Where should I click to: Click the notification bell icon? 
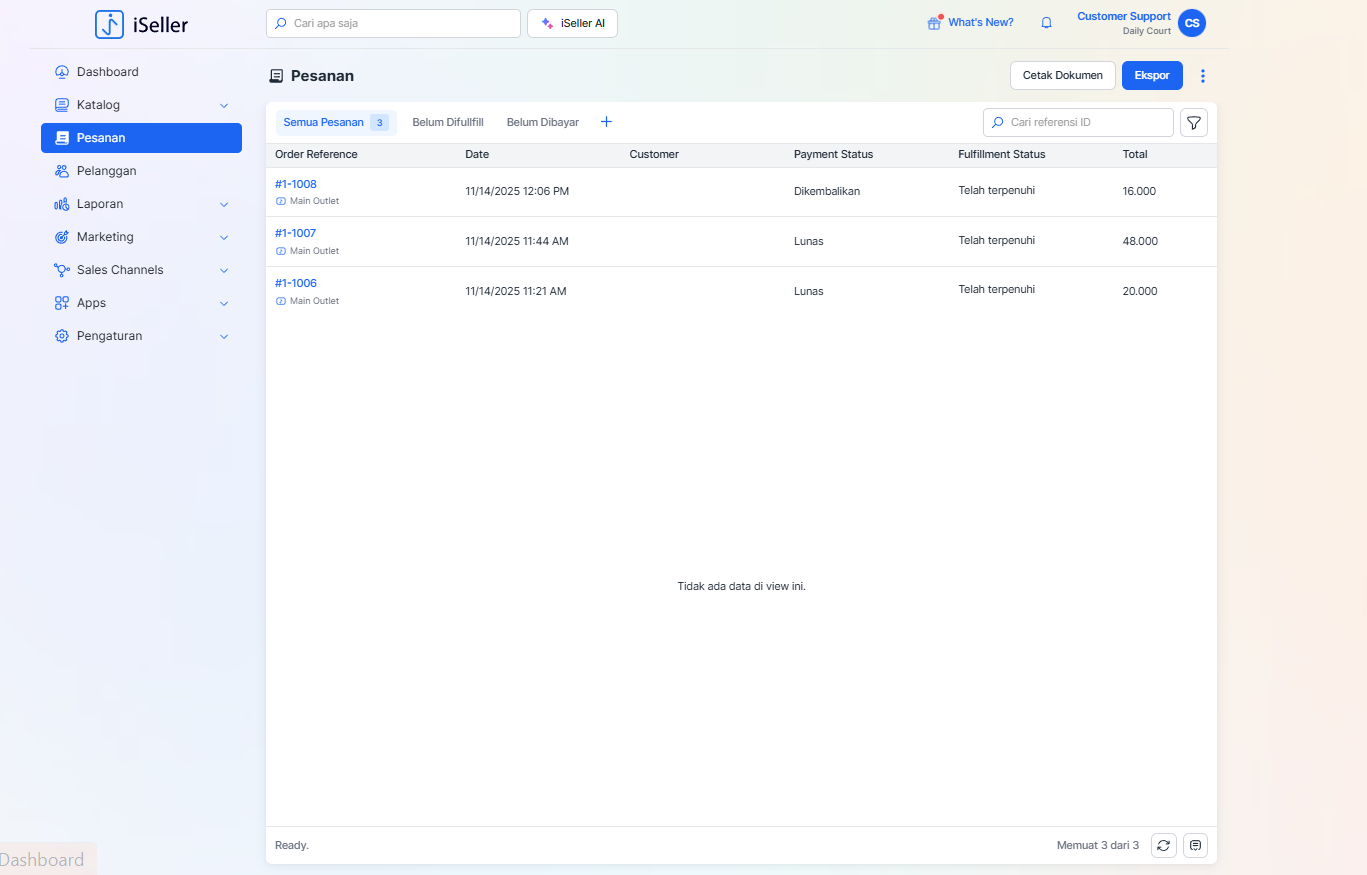[x=1047, y=23]
